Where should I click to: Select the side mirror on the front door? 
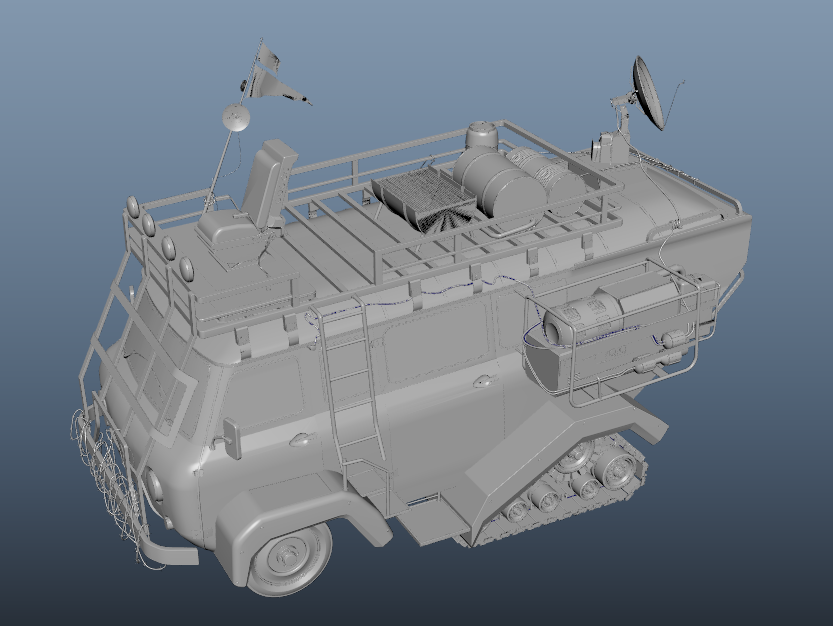[233, 438]
